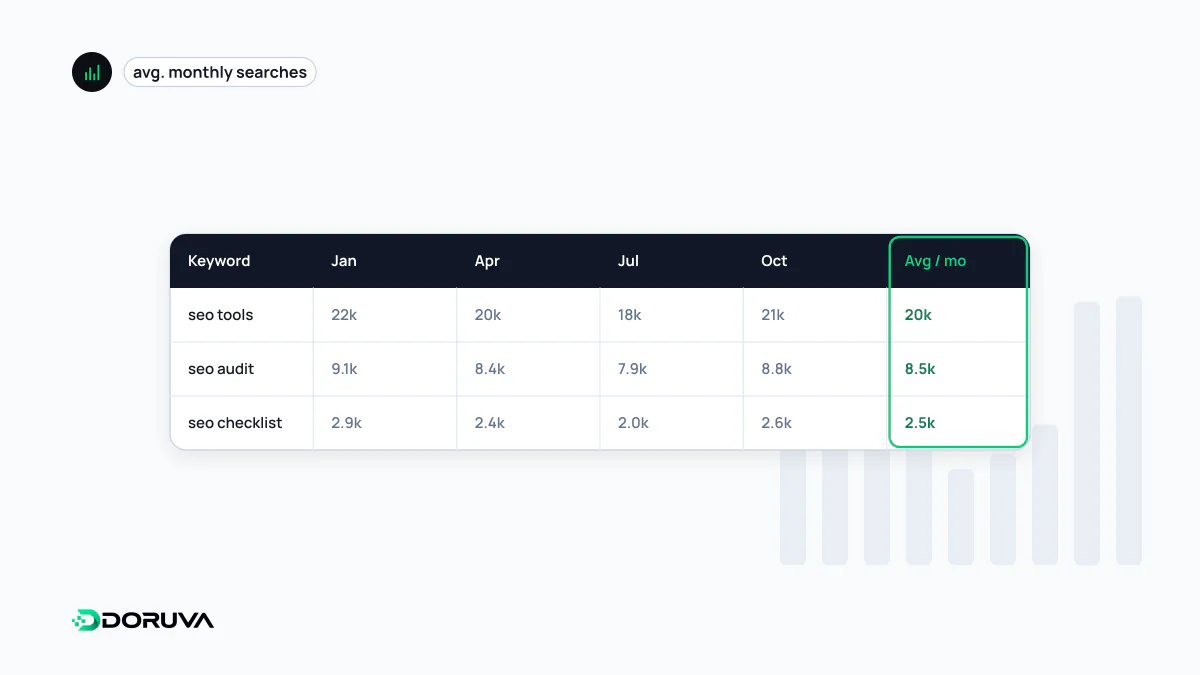
Task: Click the 7.9k July value
Action: [632, 369]
